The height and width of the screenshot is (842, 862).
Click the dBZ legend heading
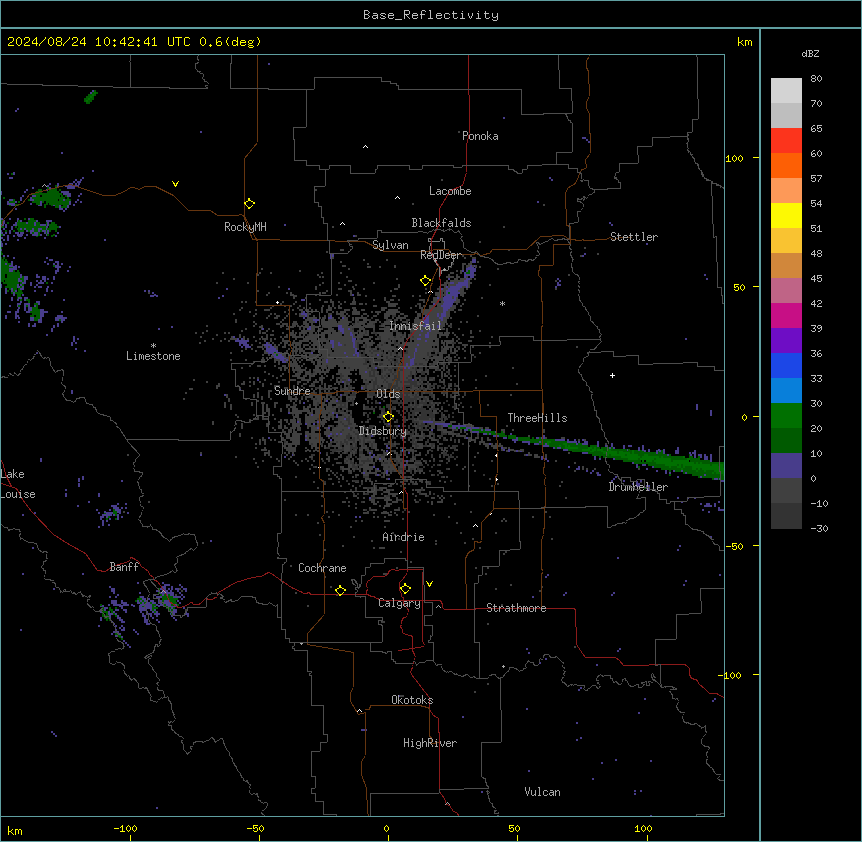810,53
